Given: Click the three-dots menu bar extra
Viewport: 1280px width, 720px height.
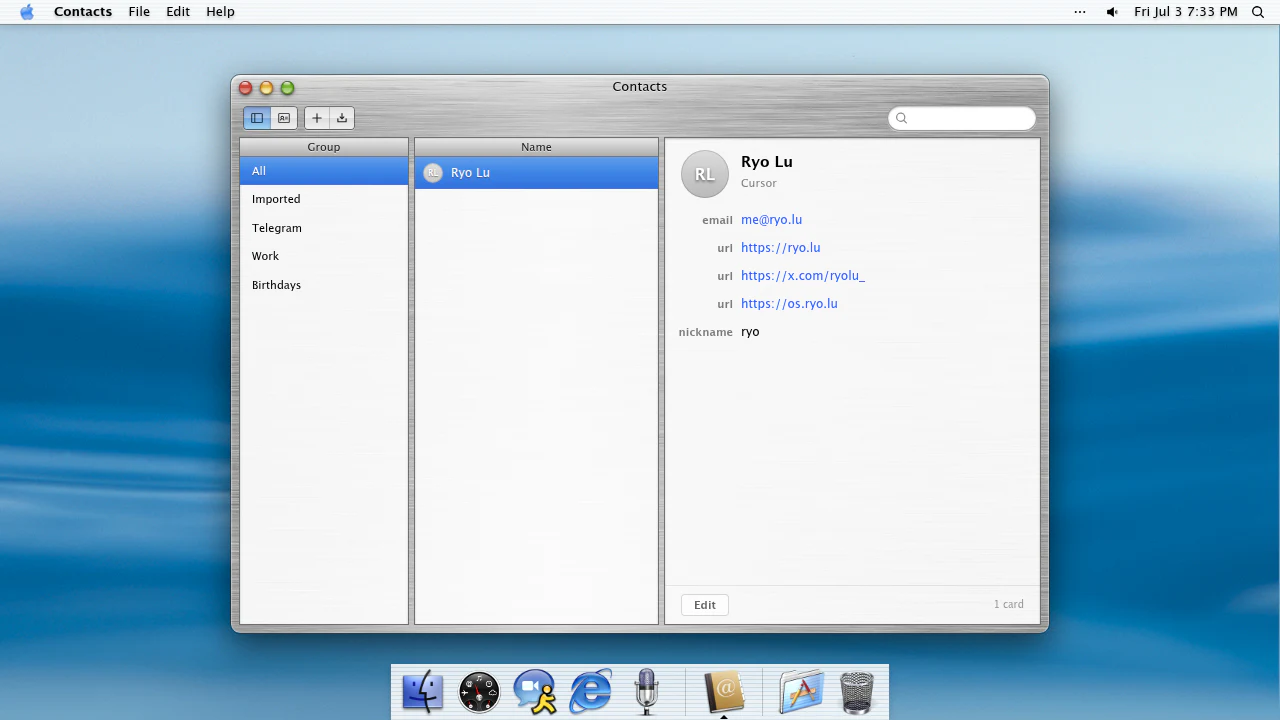Looking at the screenshot, I should pyautogui.click(x=1080, y=12).
